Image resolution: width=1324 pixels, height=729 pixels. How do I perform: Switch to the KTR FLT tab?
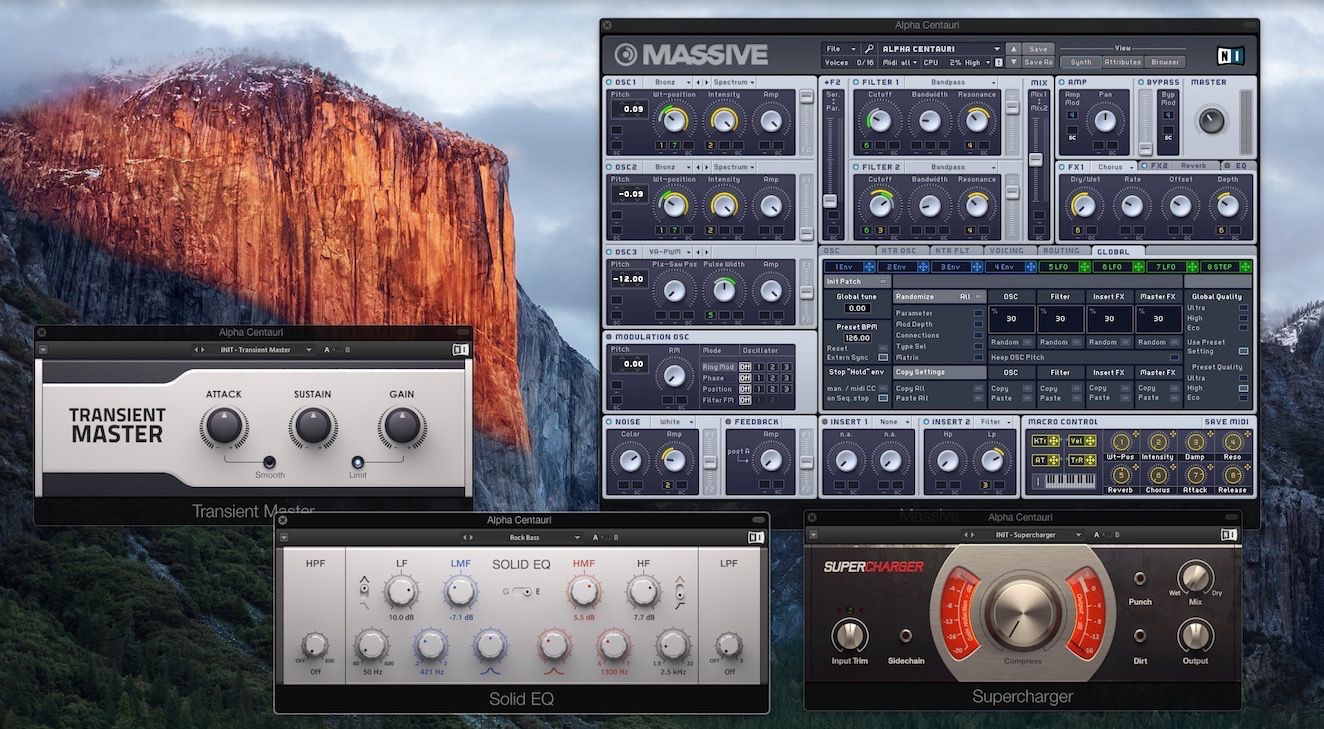click(x=955, y=251)
